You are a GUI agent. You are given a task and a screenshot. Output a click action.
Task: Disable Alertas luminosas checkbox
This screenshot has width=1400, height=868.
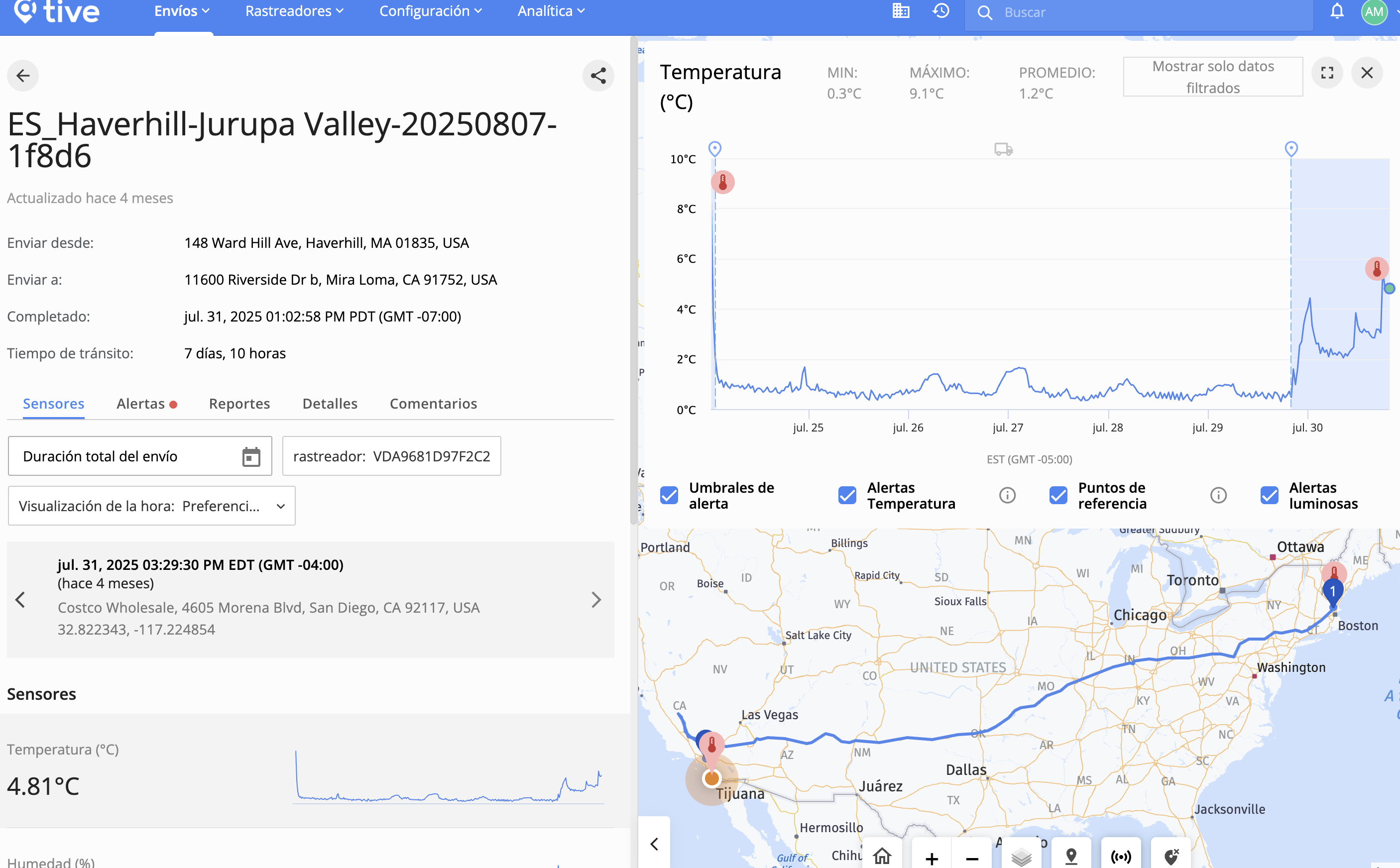coord(1269,495)
